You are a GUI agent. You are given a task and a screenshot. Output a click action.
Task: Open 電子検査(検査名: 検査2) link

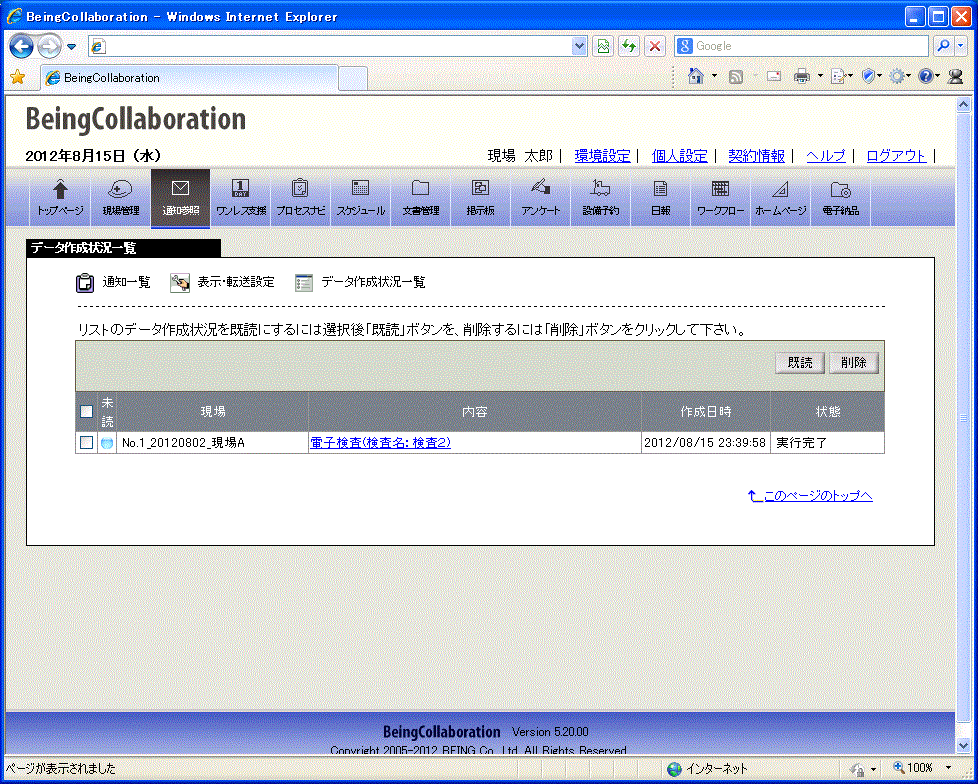tap(380, 443)
